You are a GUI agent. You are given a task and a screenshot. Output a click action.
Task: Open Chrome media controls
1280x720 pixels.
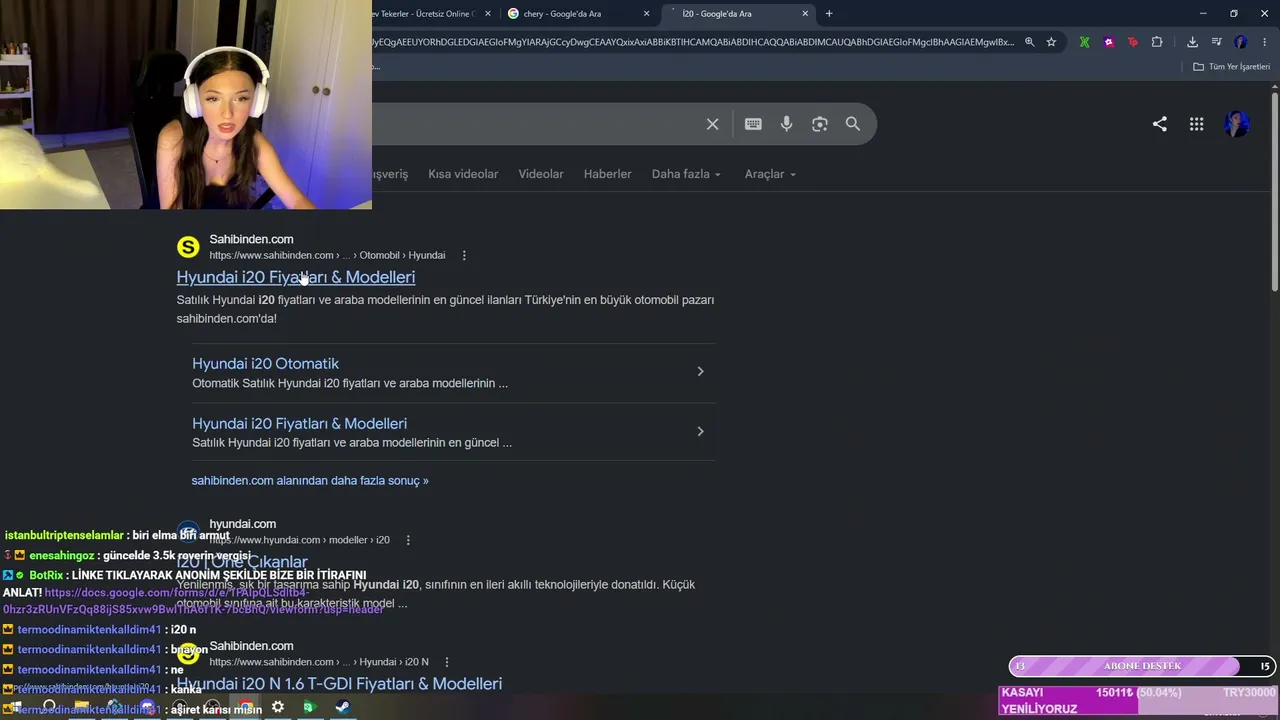pyautogui.click(x=1216, y=42)
